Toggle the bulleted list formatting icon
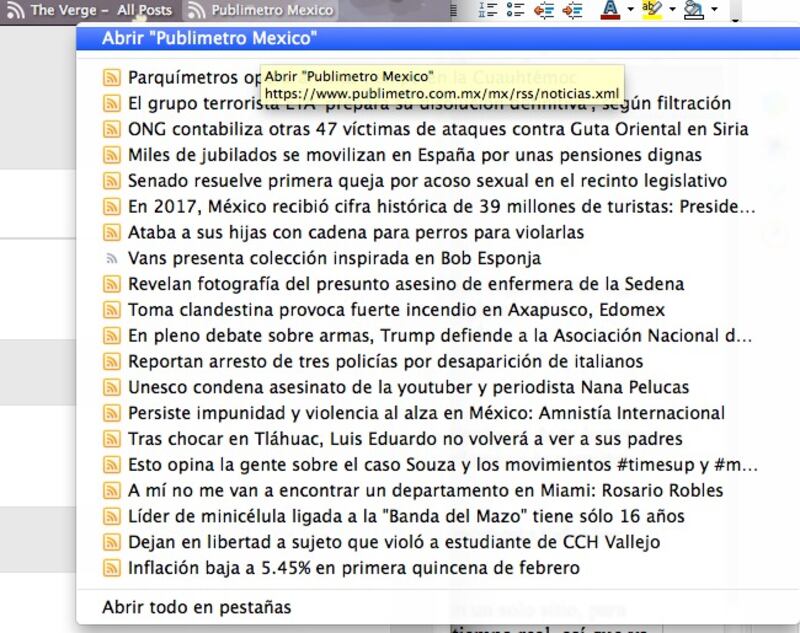This screenshot has width=800, height=633. pos(515,9)
